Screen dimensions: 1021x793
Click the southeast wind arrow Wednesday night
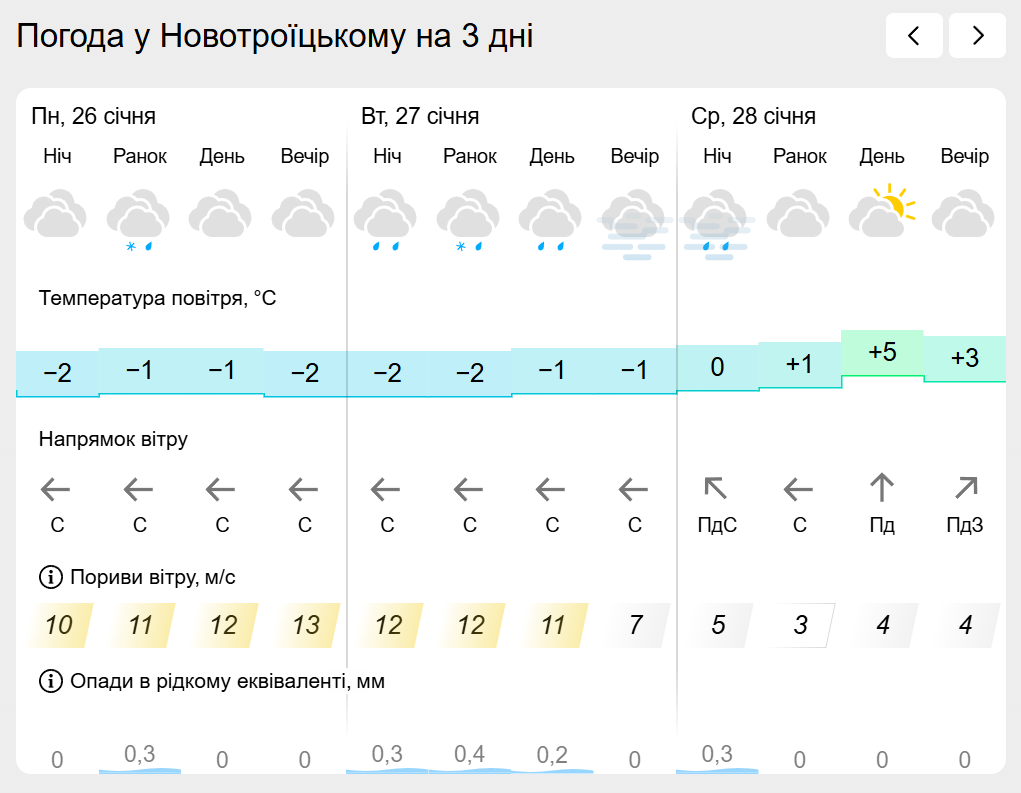point(716,489)
